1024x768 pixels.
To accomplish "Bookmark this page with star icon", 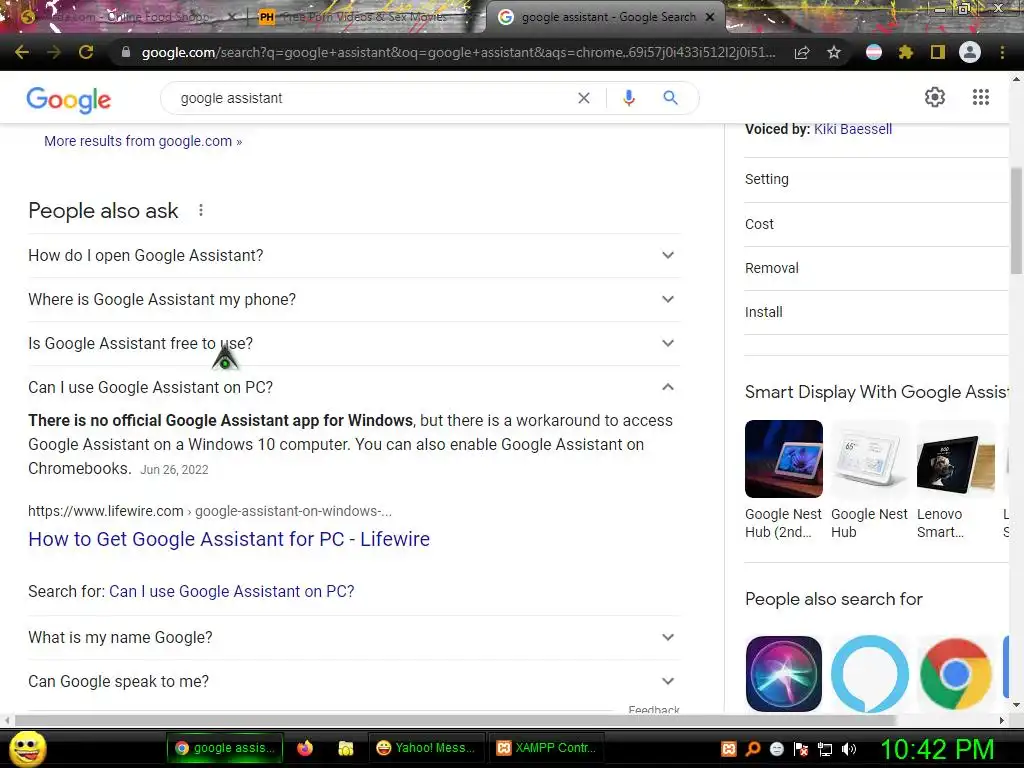I will pyautogui.click(x=834, y=52).
